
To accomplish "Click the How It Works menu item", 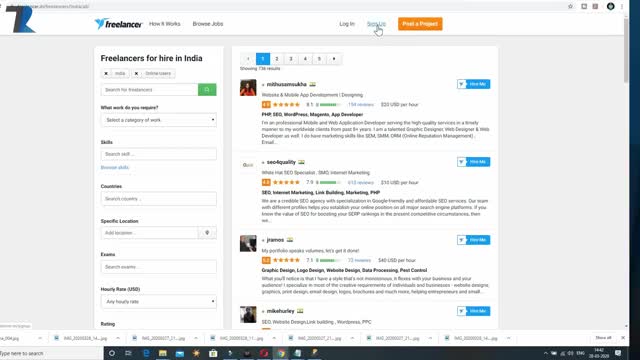I will pyautogui.click(x=164, y=24).
